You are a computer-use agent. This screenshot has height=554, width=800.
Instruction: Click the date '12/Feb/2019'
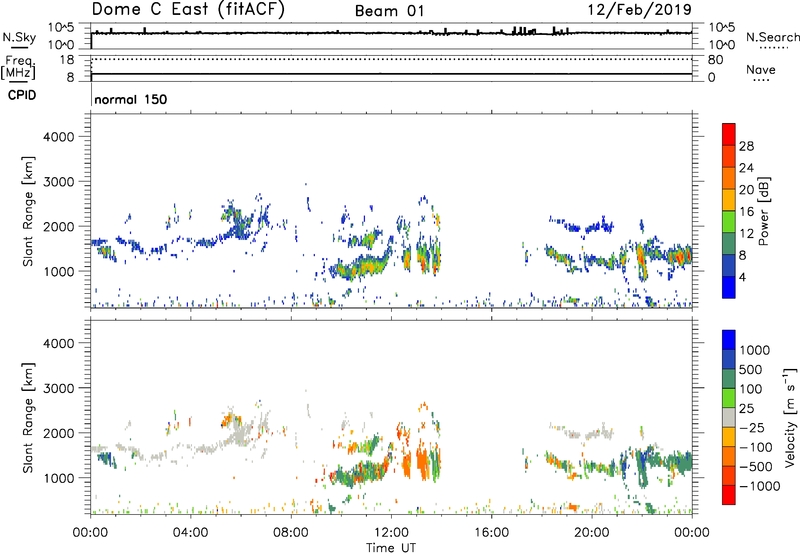tap(639, 10)
